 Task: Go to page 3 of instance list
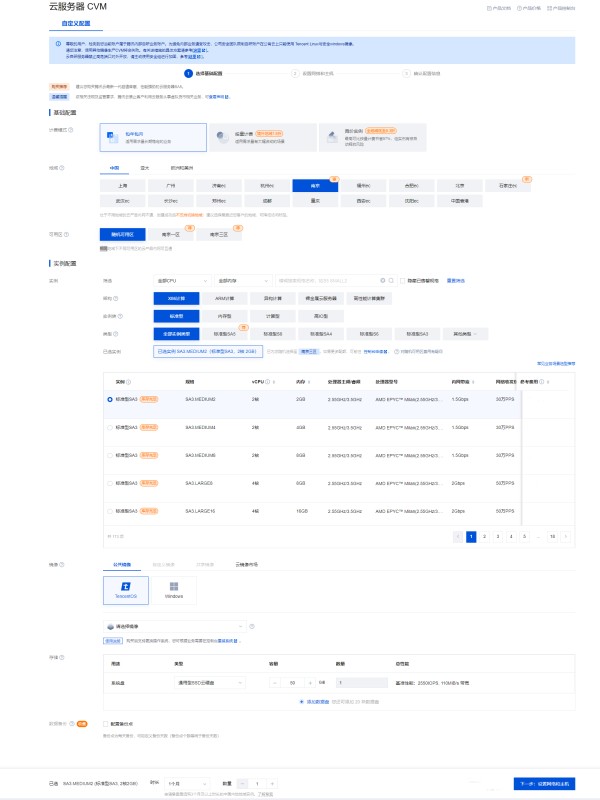(497, 536)
